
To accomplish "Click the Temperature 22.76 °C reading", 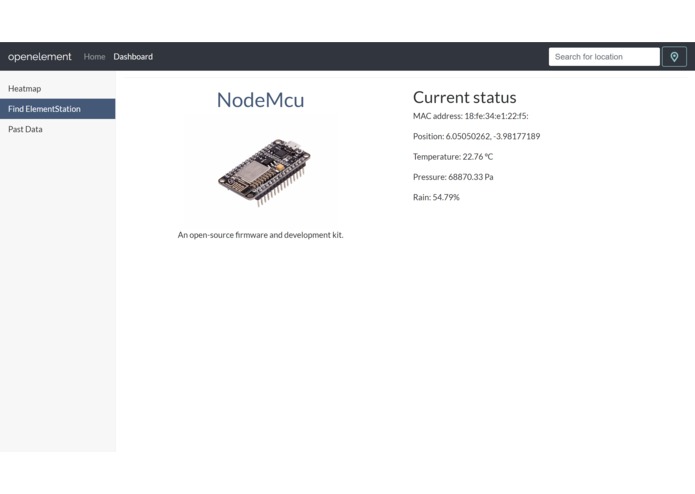I will 453,157.
